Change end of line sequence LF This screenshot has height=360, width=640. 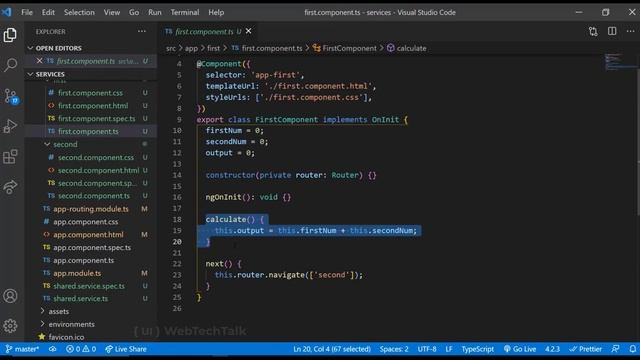449,349
